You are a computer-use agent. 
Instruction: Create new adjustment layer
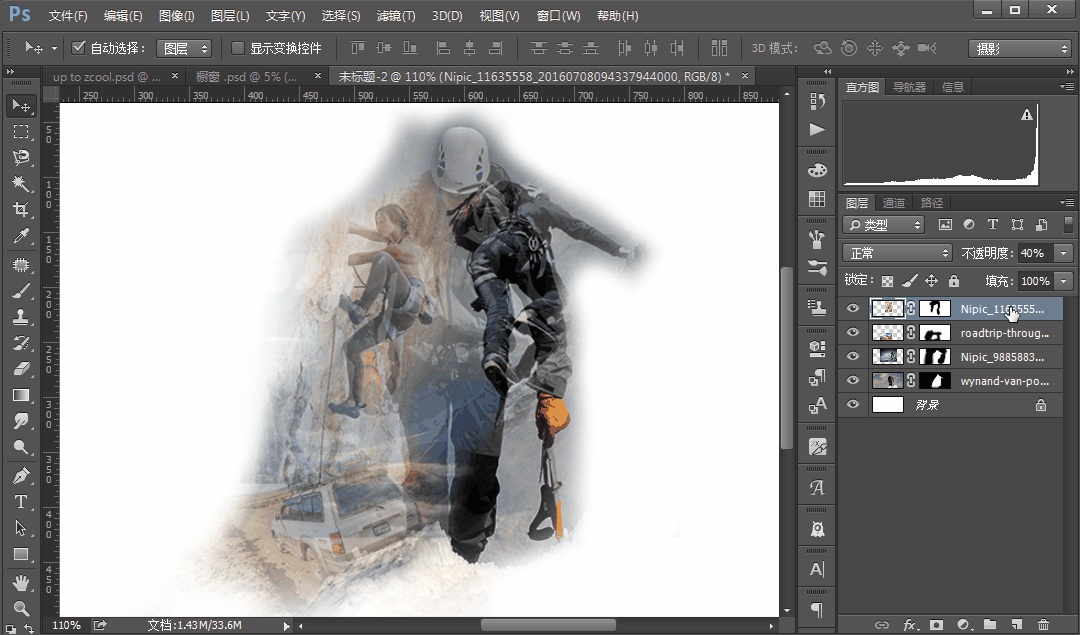tap(963, 625)
